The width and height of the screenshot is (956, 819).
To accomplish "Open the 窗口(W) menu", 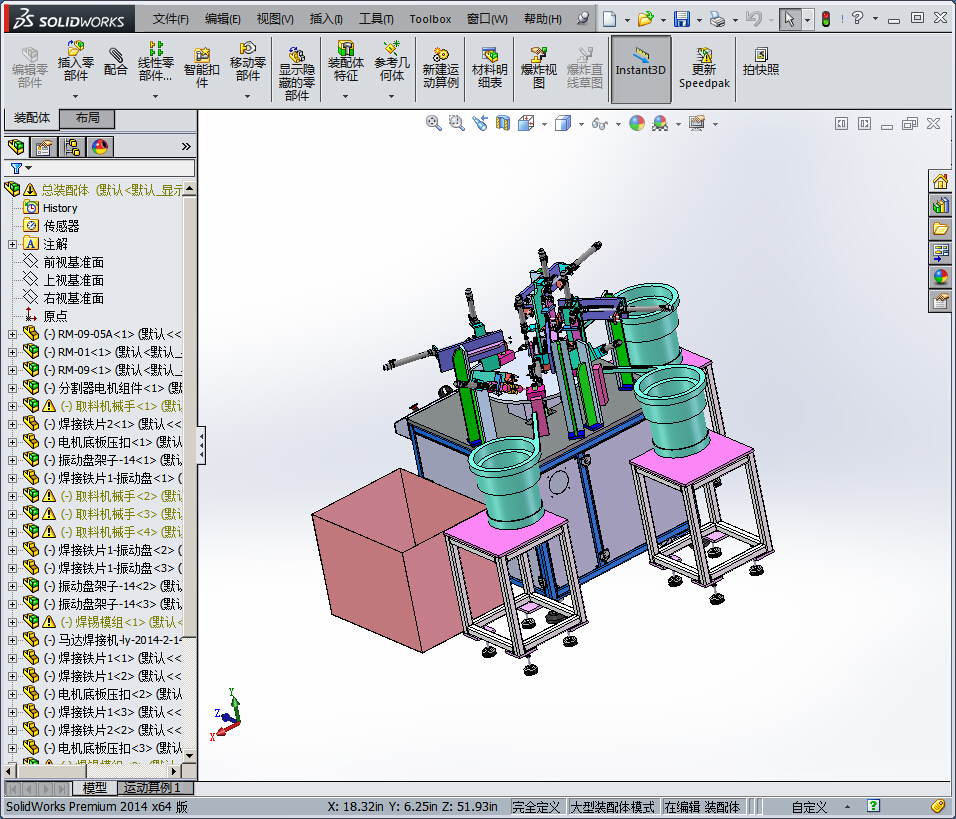I will [x=487, y=19].
